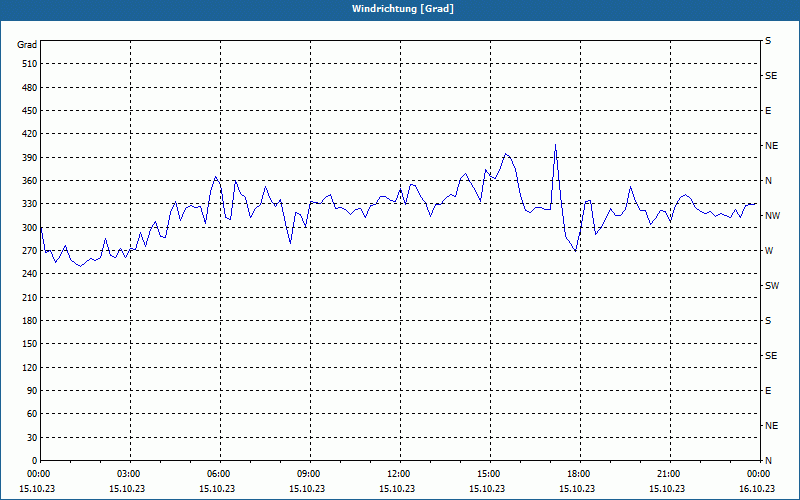The height and width of the screenshot is (500, 800).
Task: Click the 510 degree axis label
Action: click(x=30, y=64)
